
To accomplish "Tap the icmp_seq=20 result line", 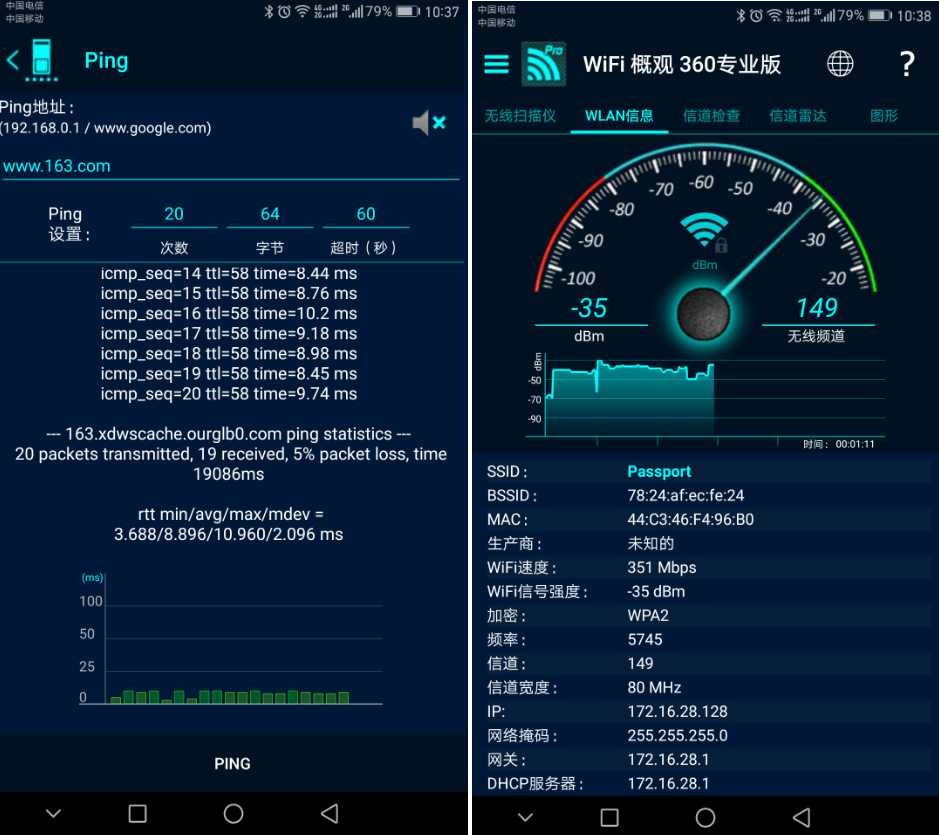I will [229, 394].
